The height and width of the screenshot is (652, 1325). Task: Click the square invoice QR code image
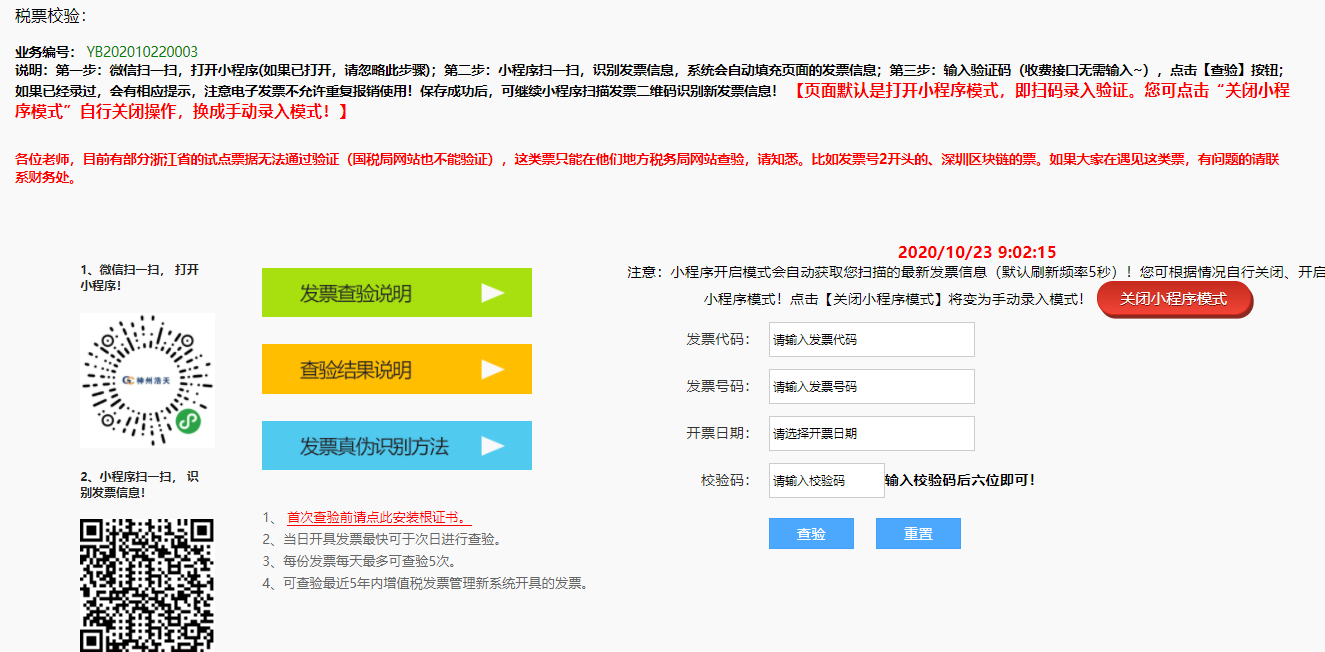click(147, 585)
